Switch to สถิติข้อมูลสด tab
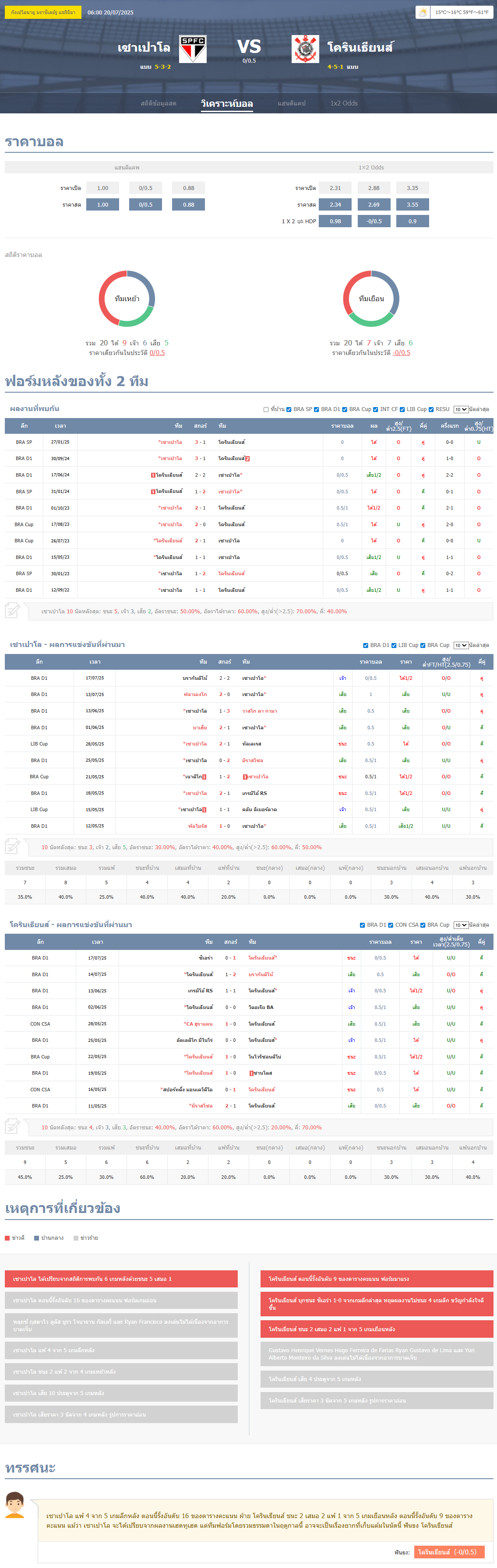497x1568 pixels. click(x=159, y=103)
